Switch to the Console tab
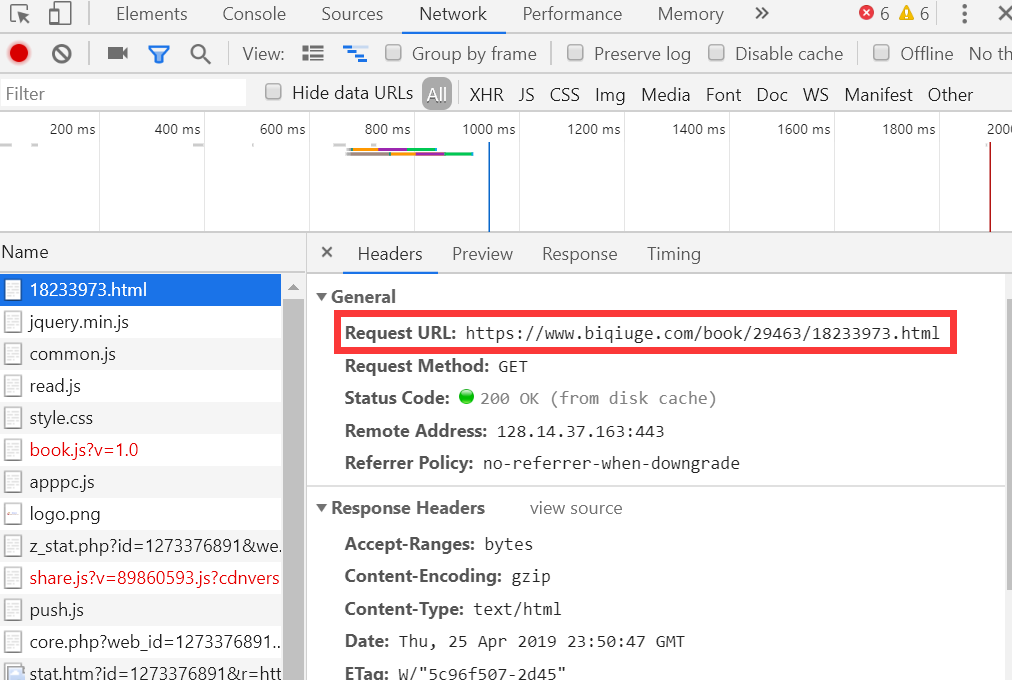 pyautogui.click(x=254, y=14)
